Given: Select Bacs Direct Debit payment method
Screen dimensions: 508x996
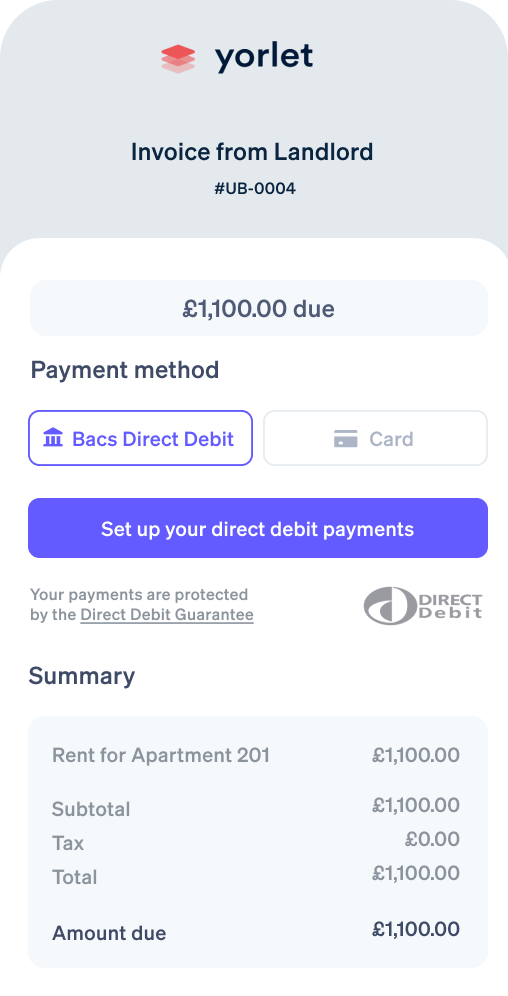Looking at the screenshot, I should [x=140, y=438].
